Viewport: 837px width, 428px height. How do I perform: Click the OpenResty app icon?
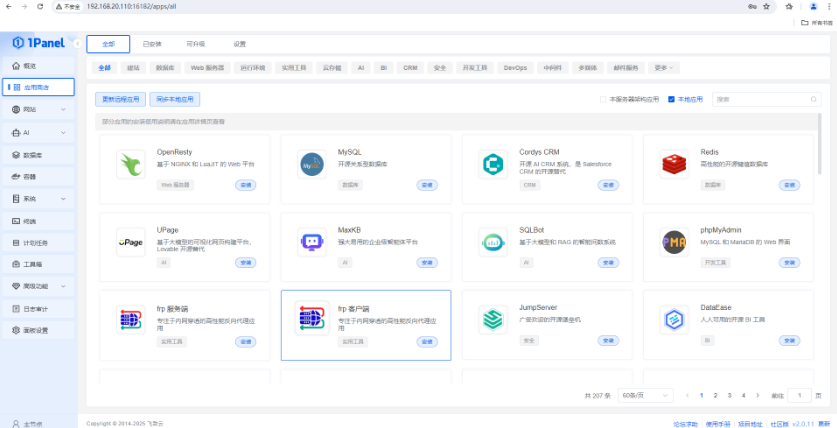click(x=130, y=165)
